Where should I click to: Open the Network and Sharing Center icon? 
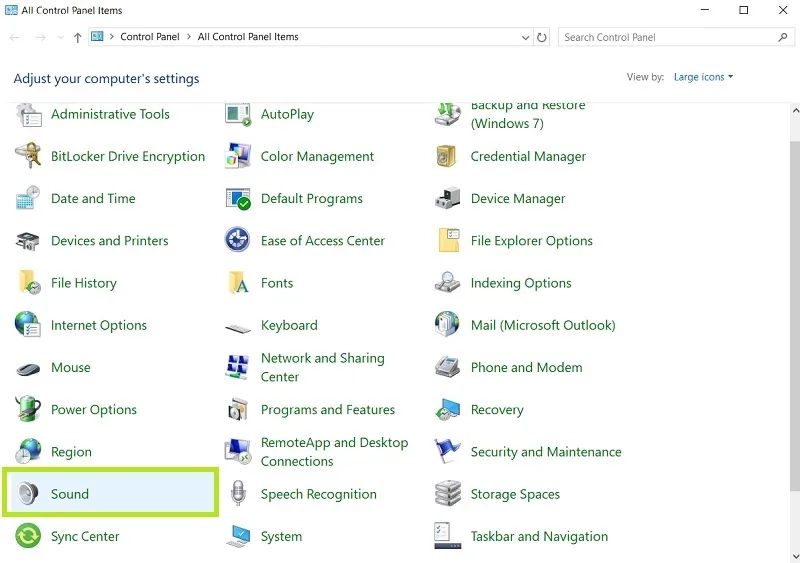237,367
